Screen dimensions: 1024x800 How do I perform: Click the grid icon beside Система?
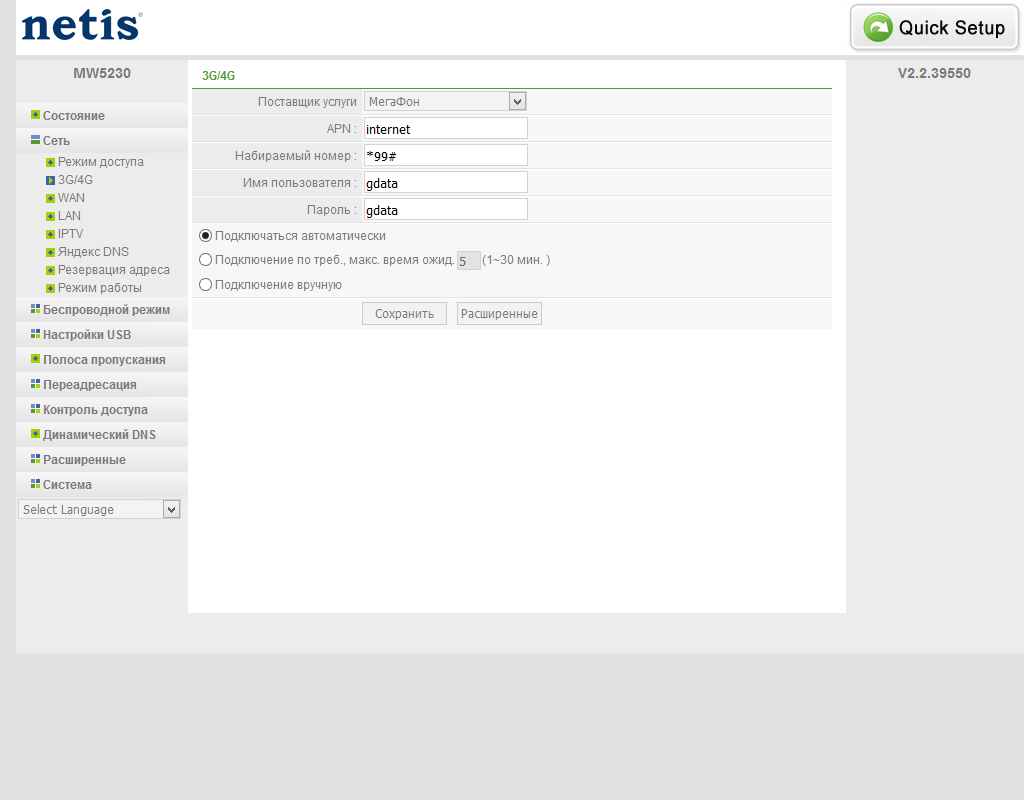pyautogui.click(x=35, y=484)
